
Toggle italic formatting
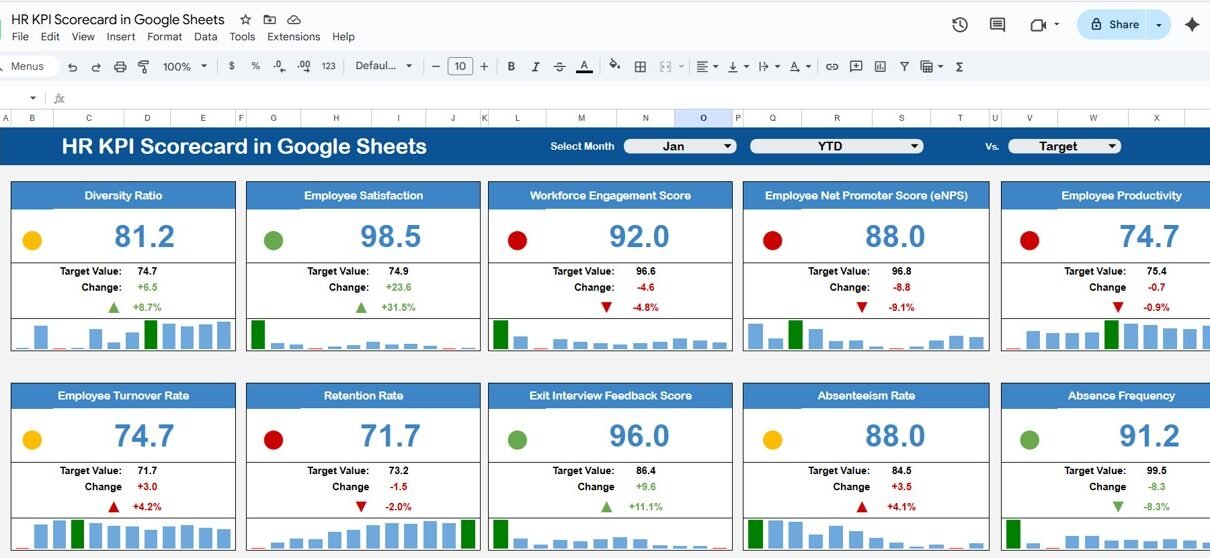coord(535,67)
